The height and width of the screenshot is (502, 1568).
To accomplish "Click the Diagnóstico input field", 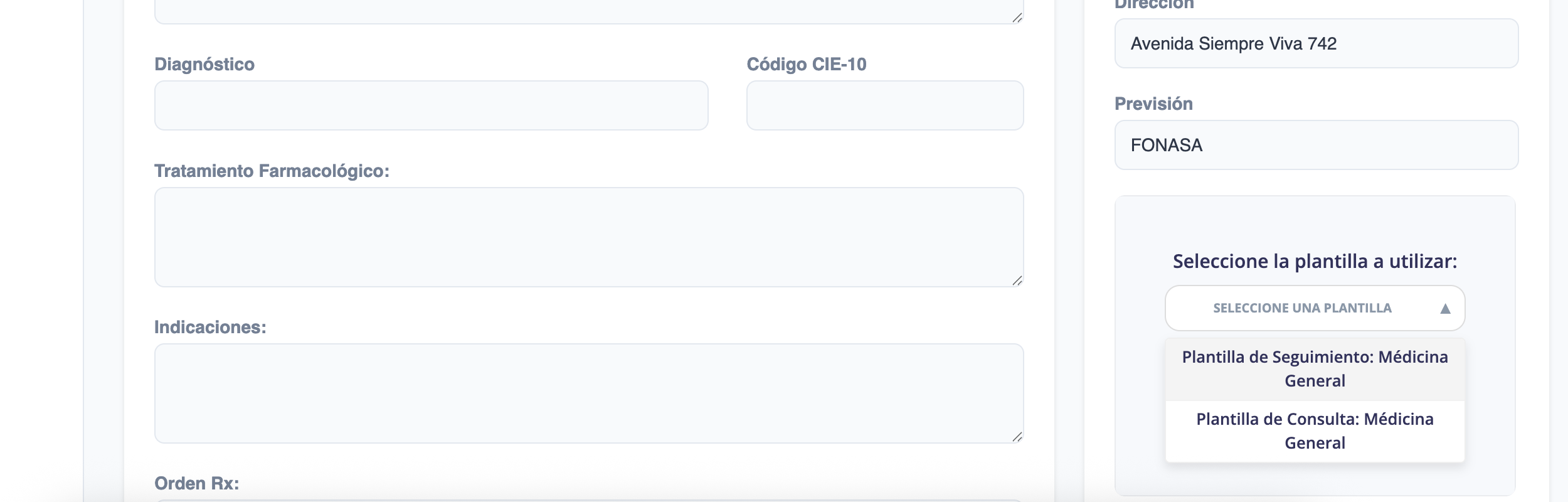I will pos(432,105).
